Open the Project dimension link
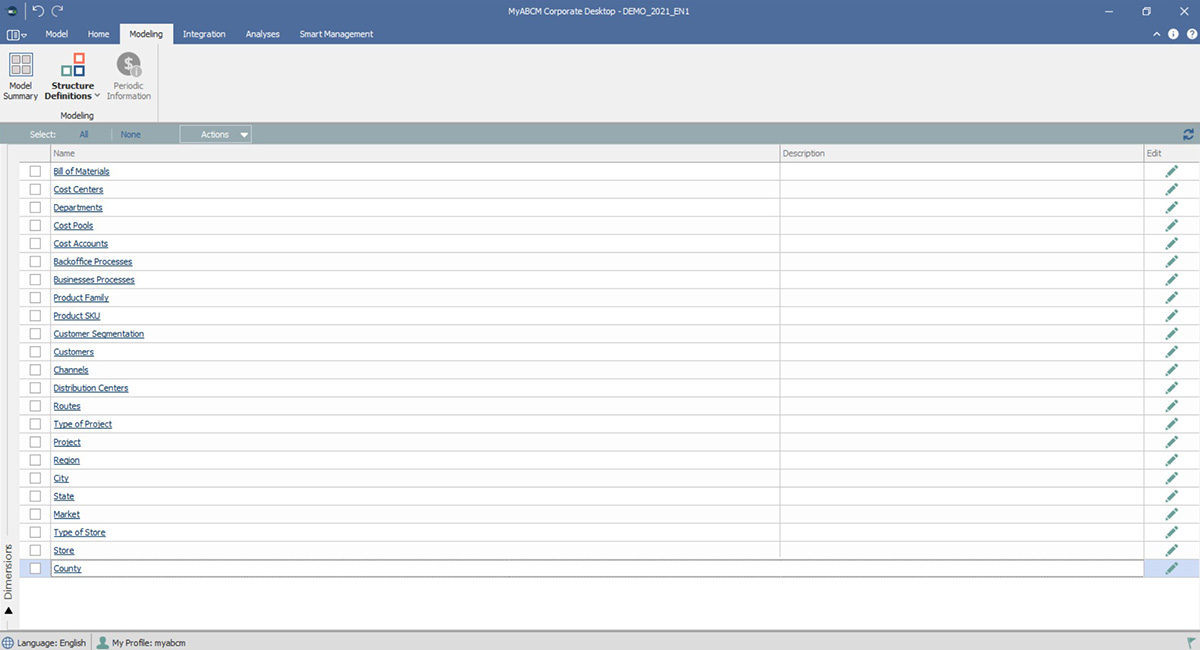 click(67, 442)
